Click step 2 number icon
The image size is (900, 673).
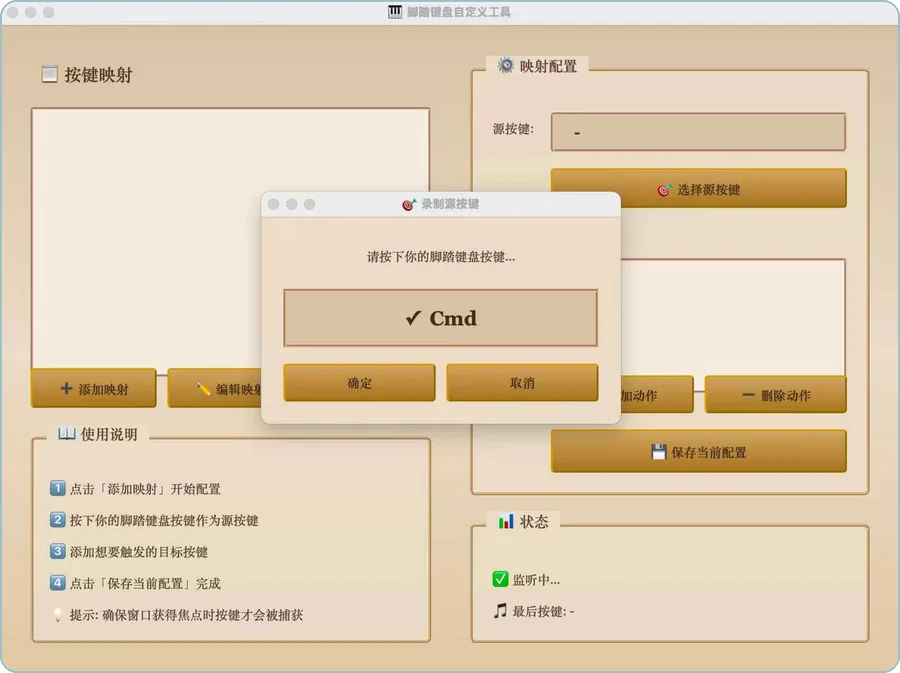57,520
